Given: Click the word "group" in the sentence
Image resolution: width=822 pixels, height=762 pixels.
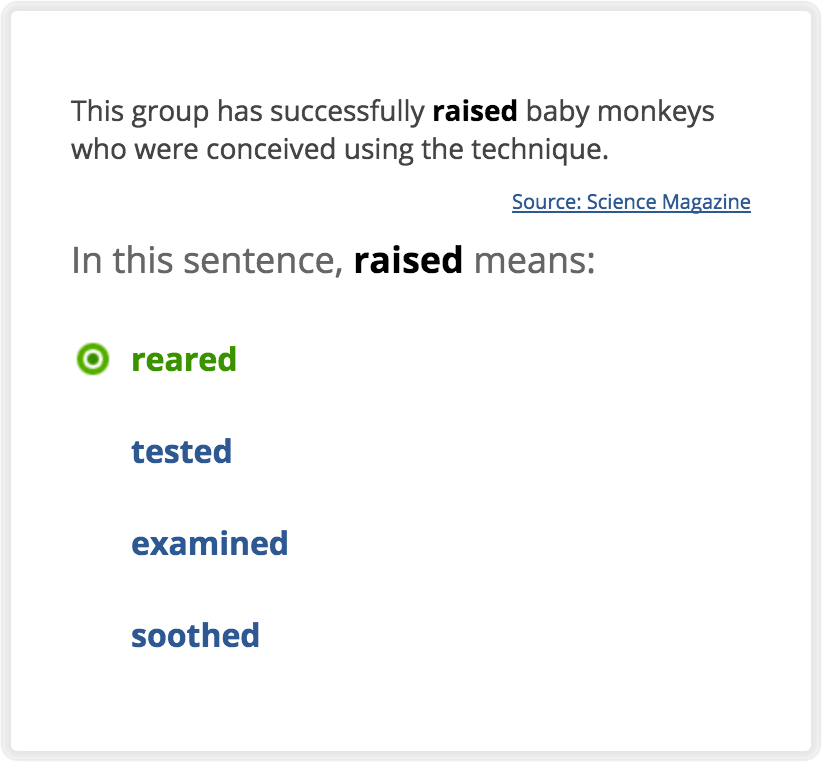Looking at the screenshot, I should [x=169, y=111].
